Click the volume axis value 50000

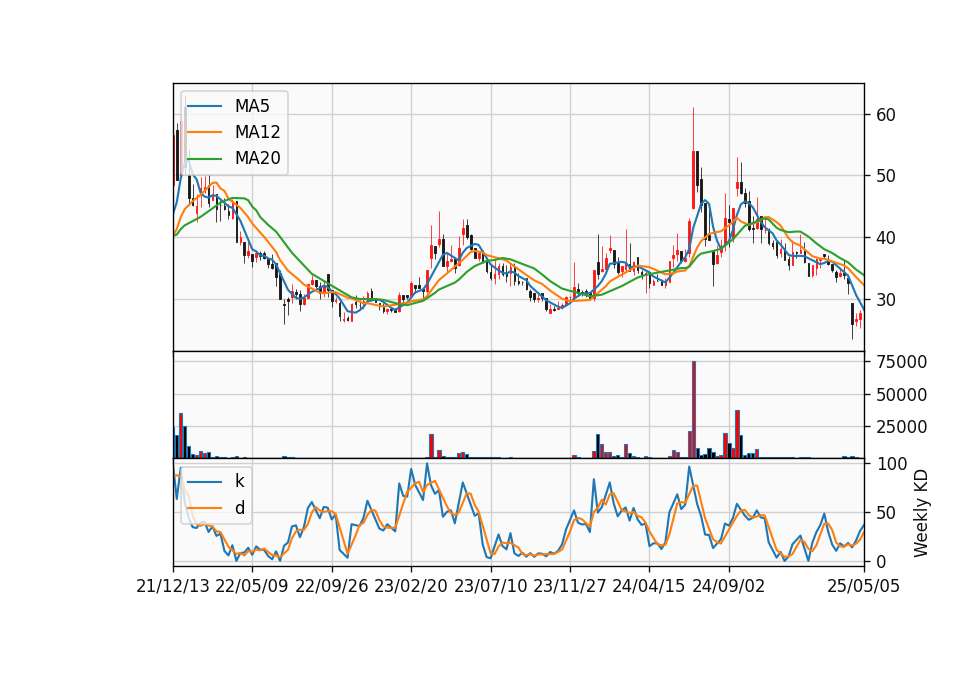(x=901, y=395)
